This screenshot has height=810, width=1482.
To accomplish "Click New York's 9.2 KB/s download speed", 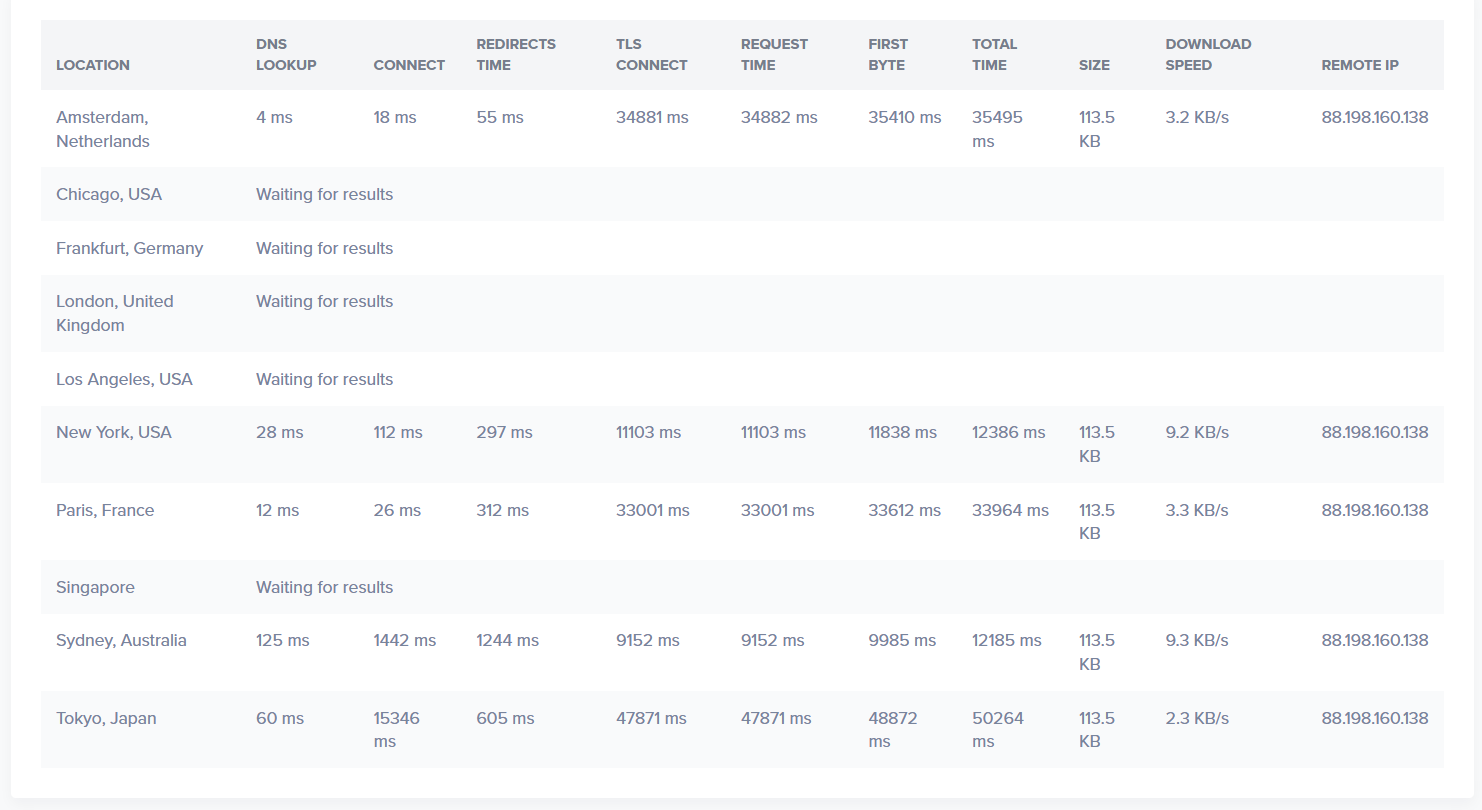I will point(1197,432).
